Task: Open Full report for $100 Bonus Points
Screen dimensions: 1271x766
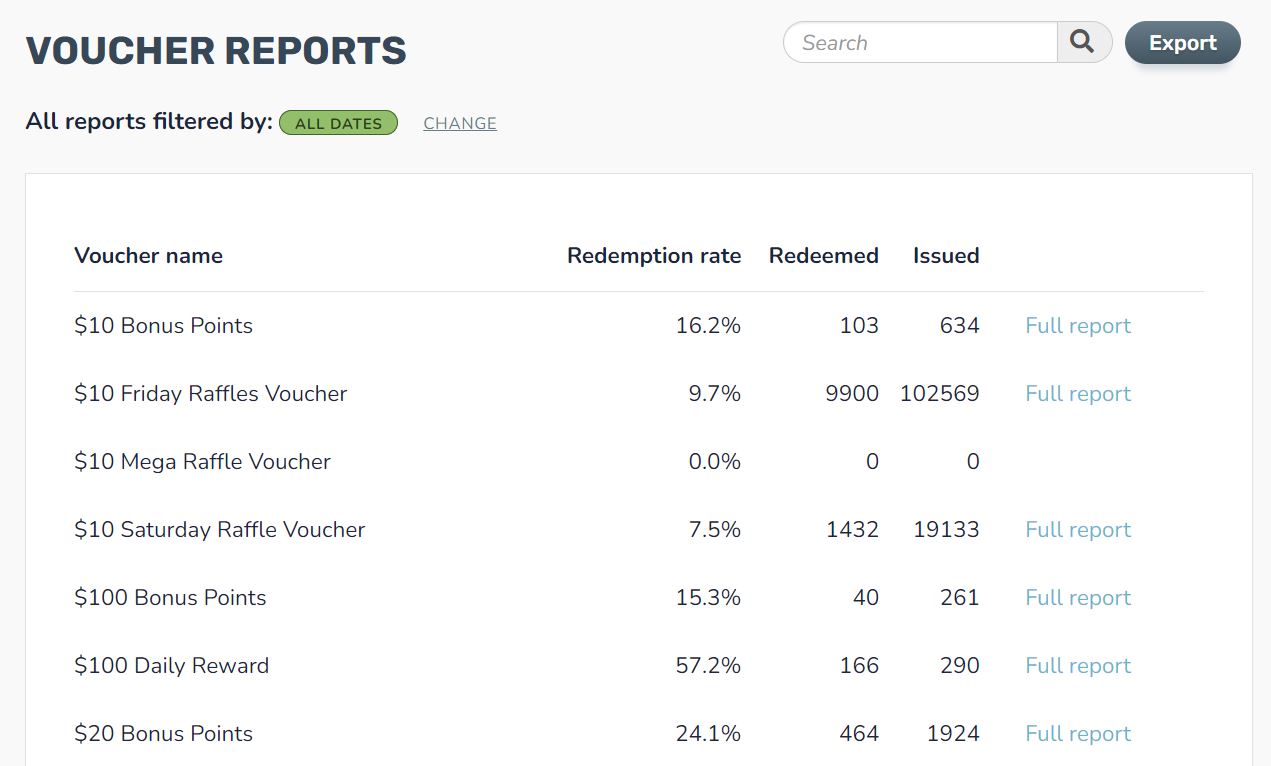Action: 1077,597
